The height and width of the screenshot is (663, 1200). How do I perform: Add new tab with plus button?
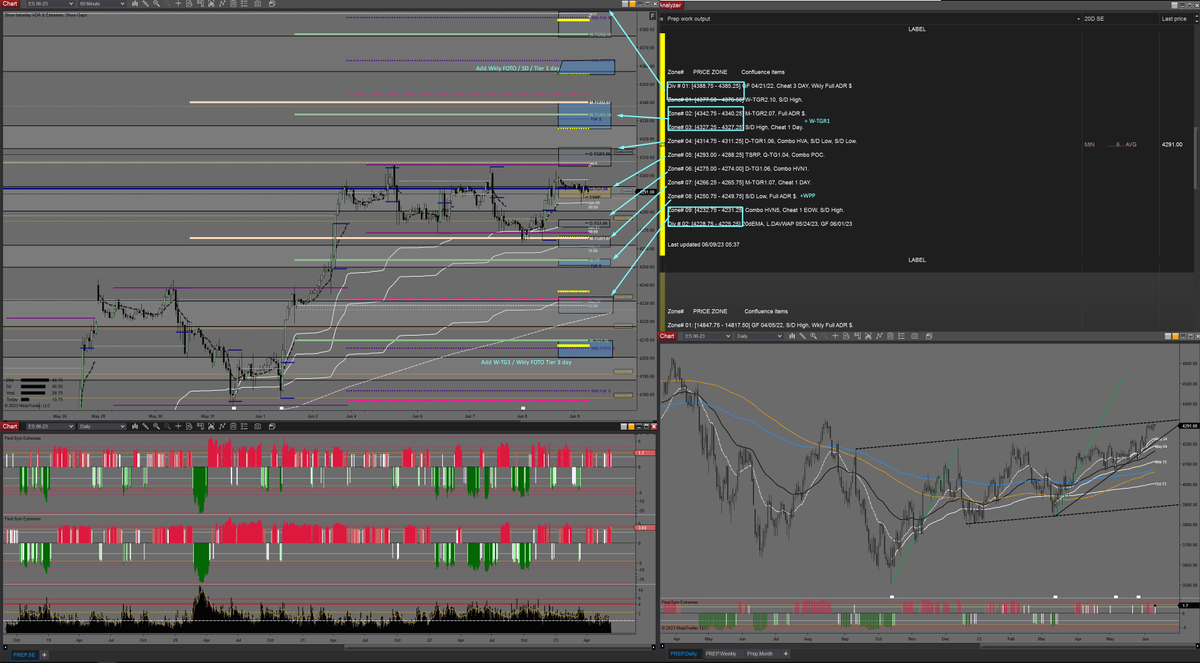[786, 654]
